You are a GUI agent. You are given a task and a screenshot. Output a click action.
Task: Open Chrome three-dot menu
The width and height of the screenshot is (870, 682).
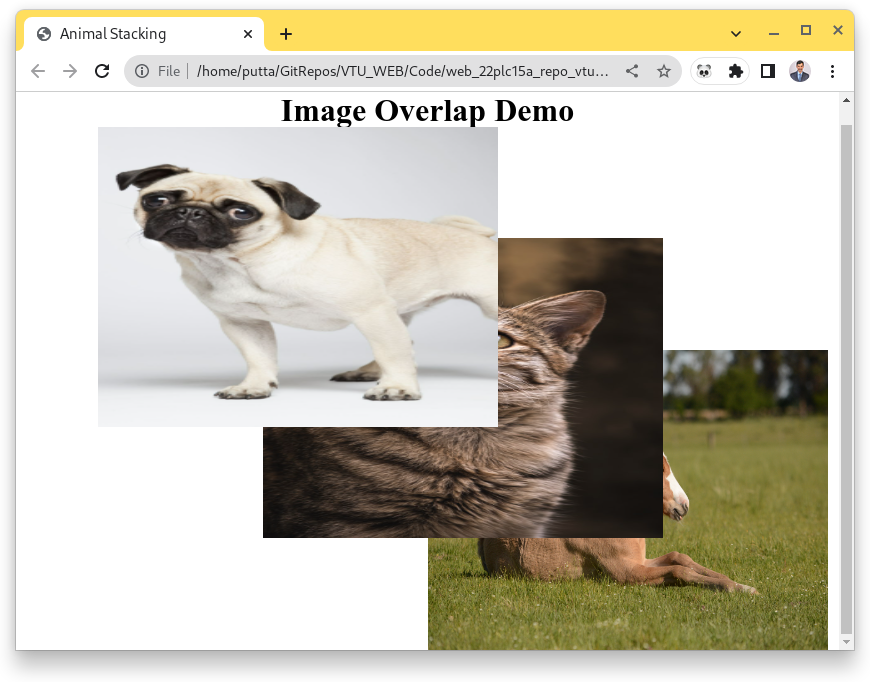point(832,71)
